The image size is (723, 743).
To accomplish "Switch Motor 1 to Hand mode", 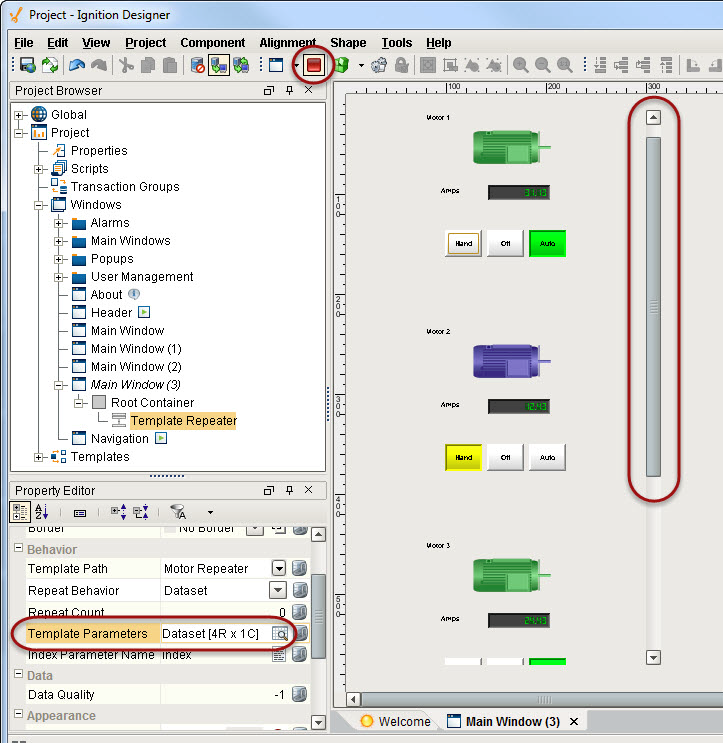I will [463, 243].
